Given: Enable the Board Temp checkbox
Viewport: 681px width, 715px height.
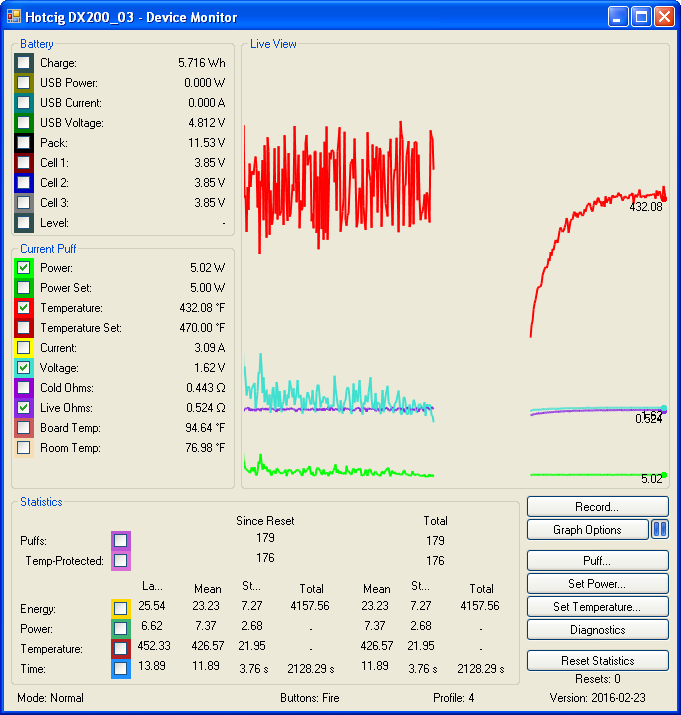Looking at the screenshot, I should [x=24, y=428].
